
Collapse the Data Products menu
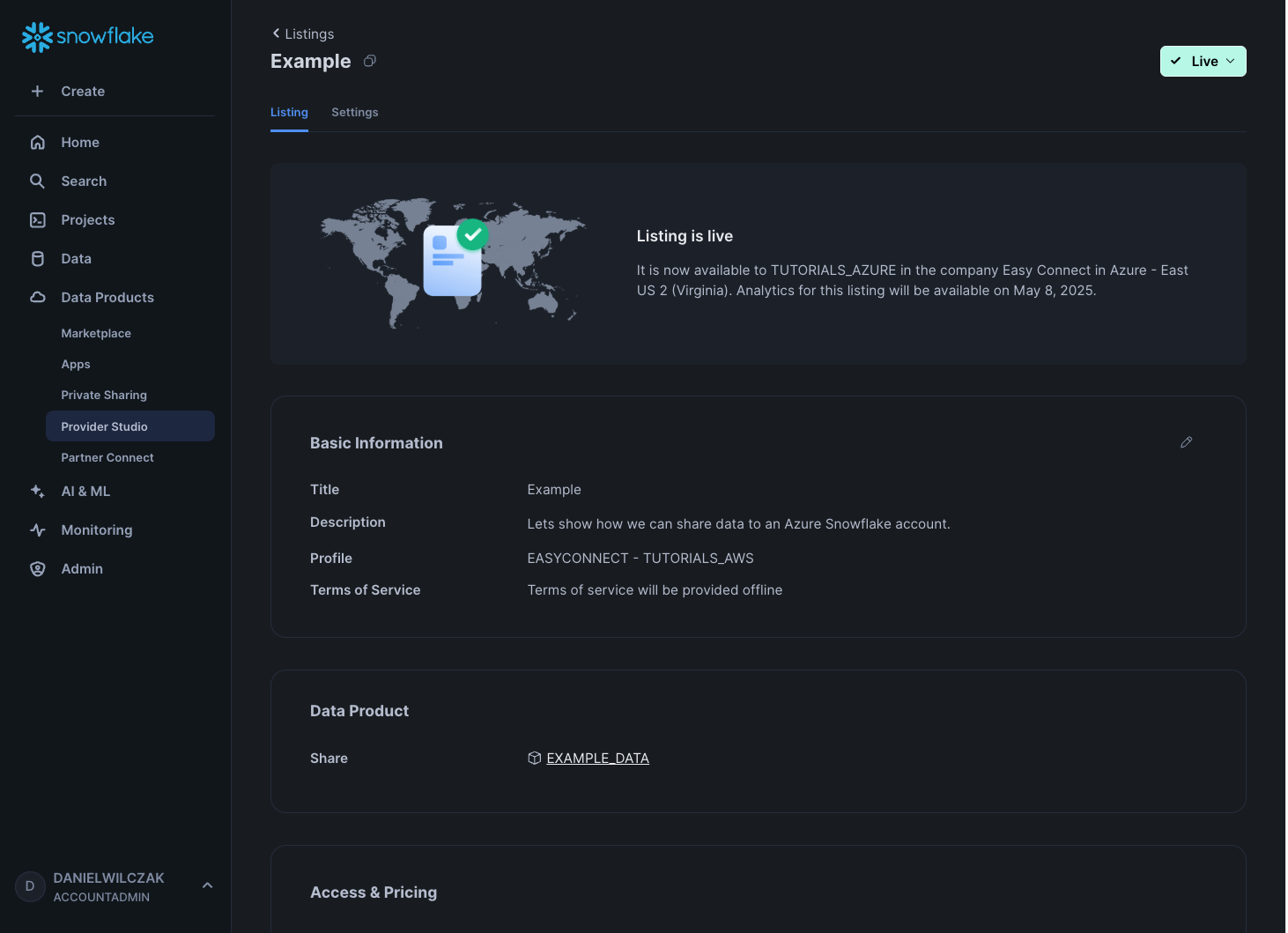[x=107, y=298]
